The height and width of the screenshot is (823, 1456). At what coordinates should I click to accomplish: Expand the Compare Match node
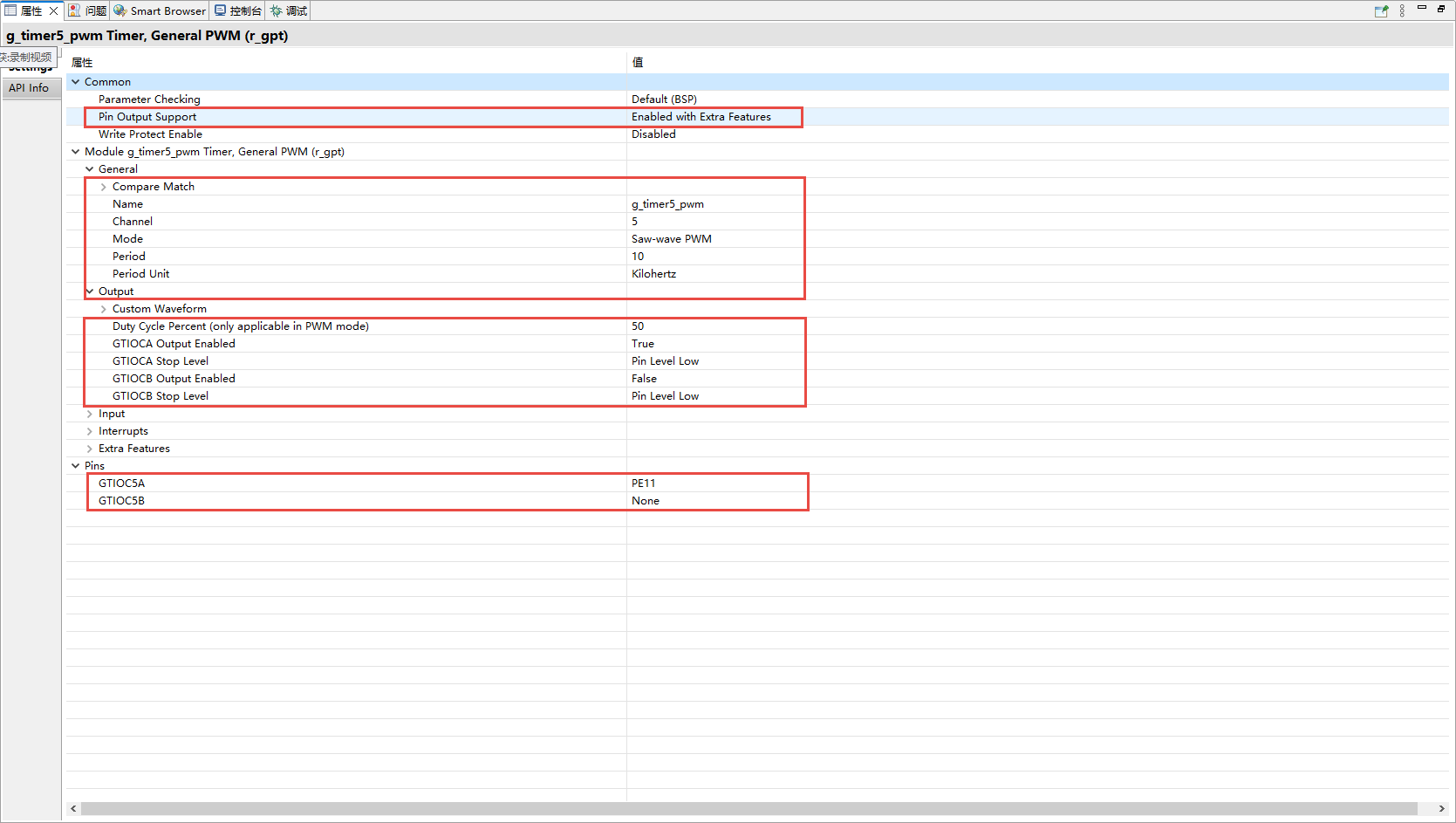point(103,187)
